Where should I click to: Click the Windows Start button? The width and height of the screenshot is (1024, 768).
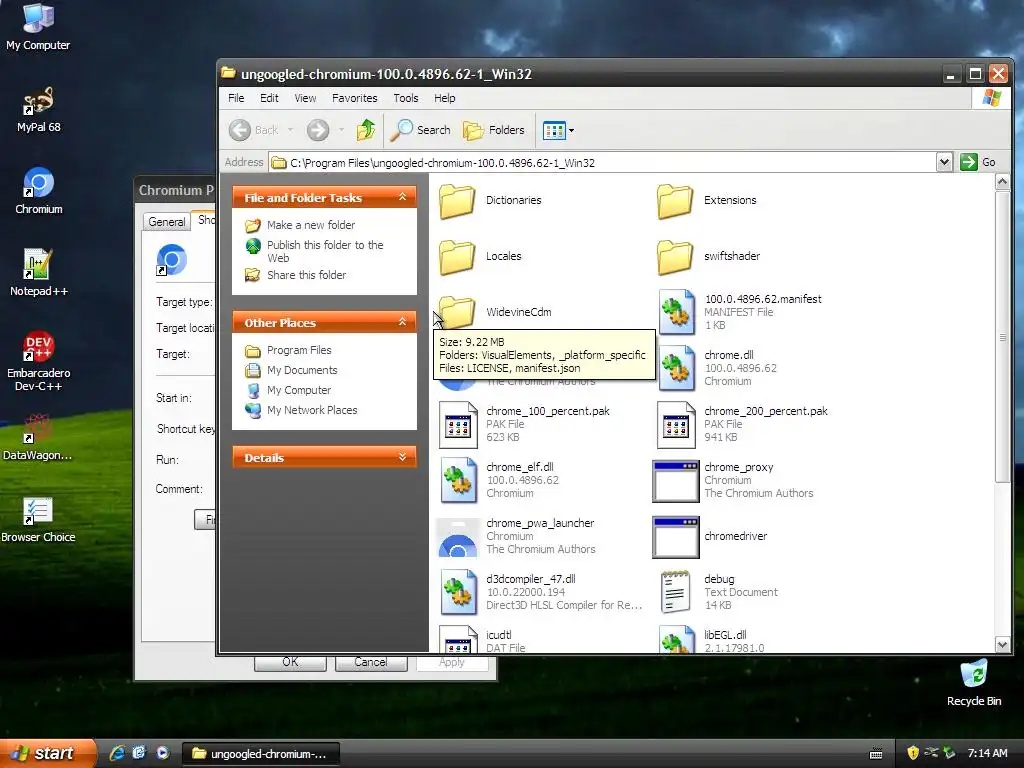click(x=48, y=753)
